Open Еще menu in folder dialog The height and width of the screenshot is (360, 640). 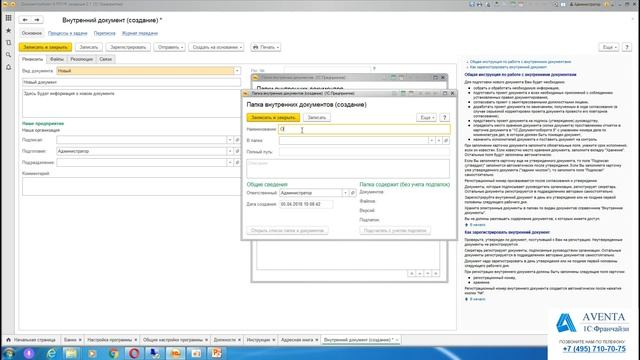point(426,118)
